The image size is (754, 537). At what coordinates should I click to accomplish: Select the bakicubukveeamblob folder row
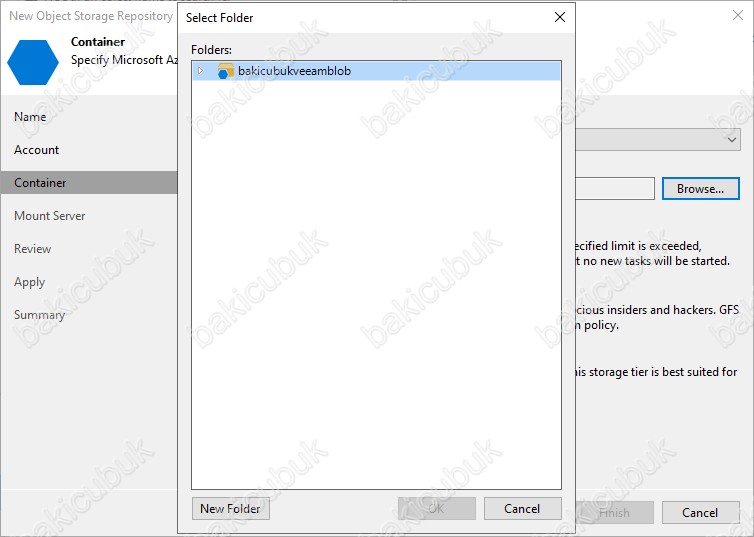[x=376, y=71]
